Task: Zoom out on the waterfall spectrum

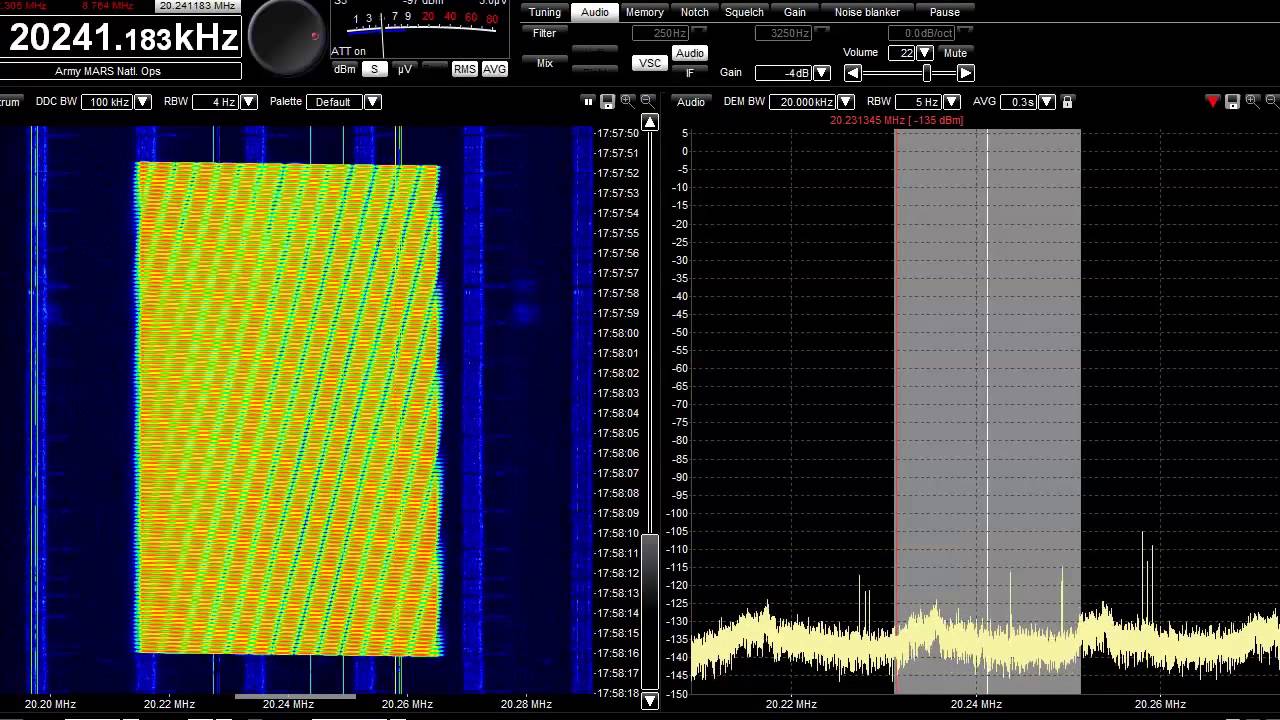Action: click(647, 101)
